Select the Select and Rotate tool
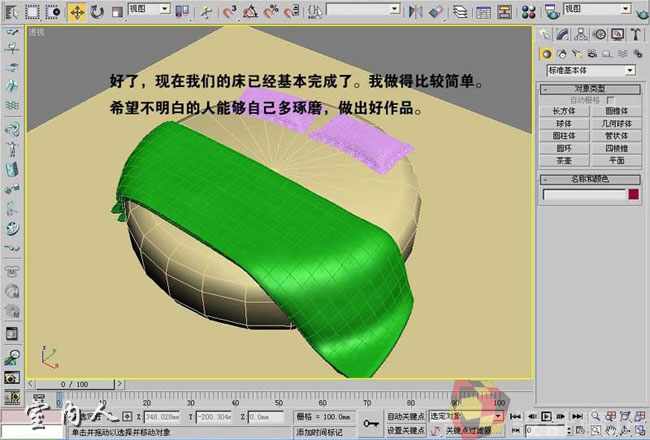 (97, 12)
